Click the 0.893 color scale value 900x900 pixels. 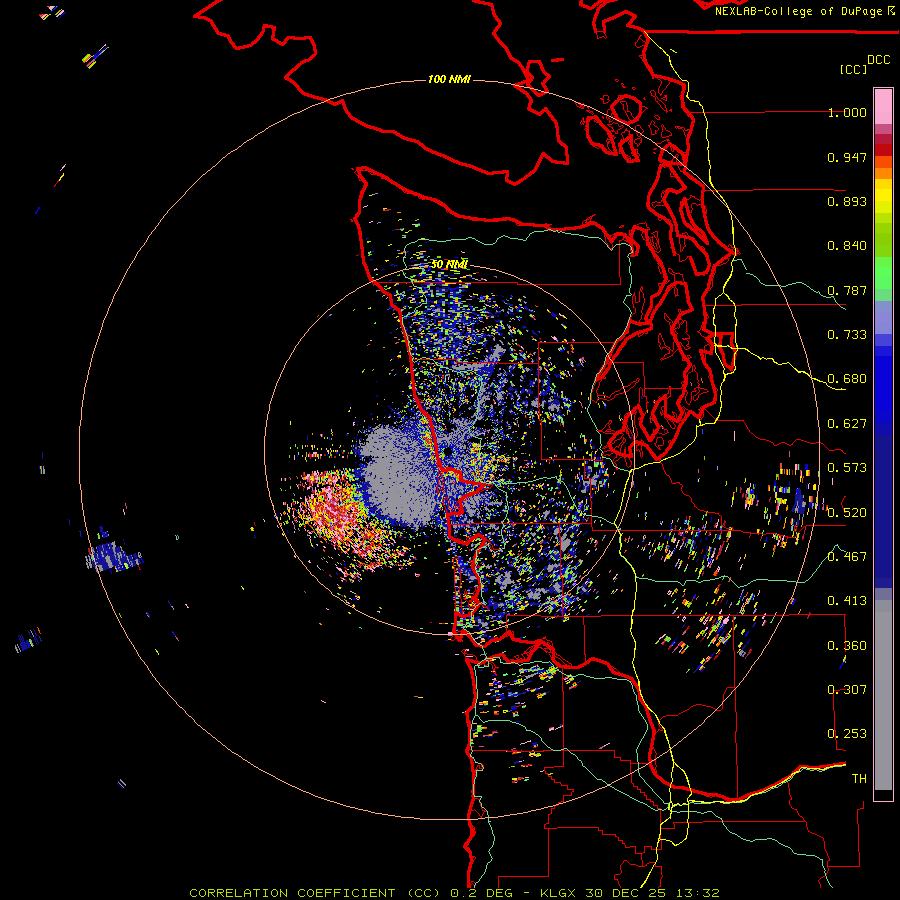pyautogui.click(x=847, y=201)
